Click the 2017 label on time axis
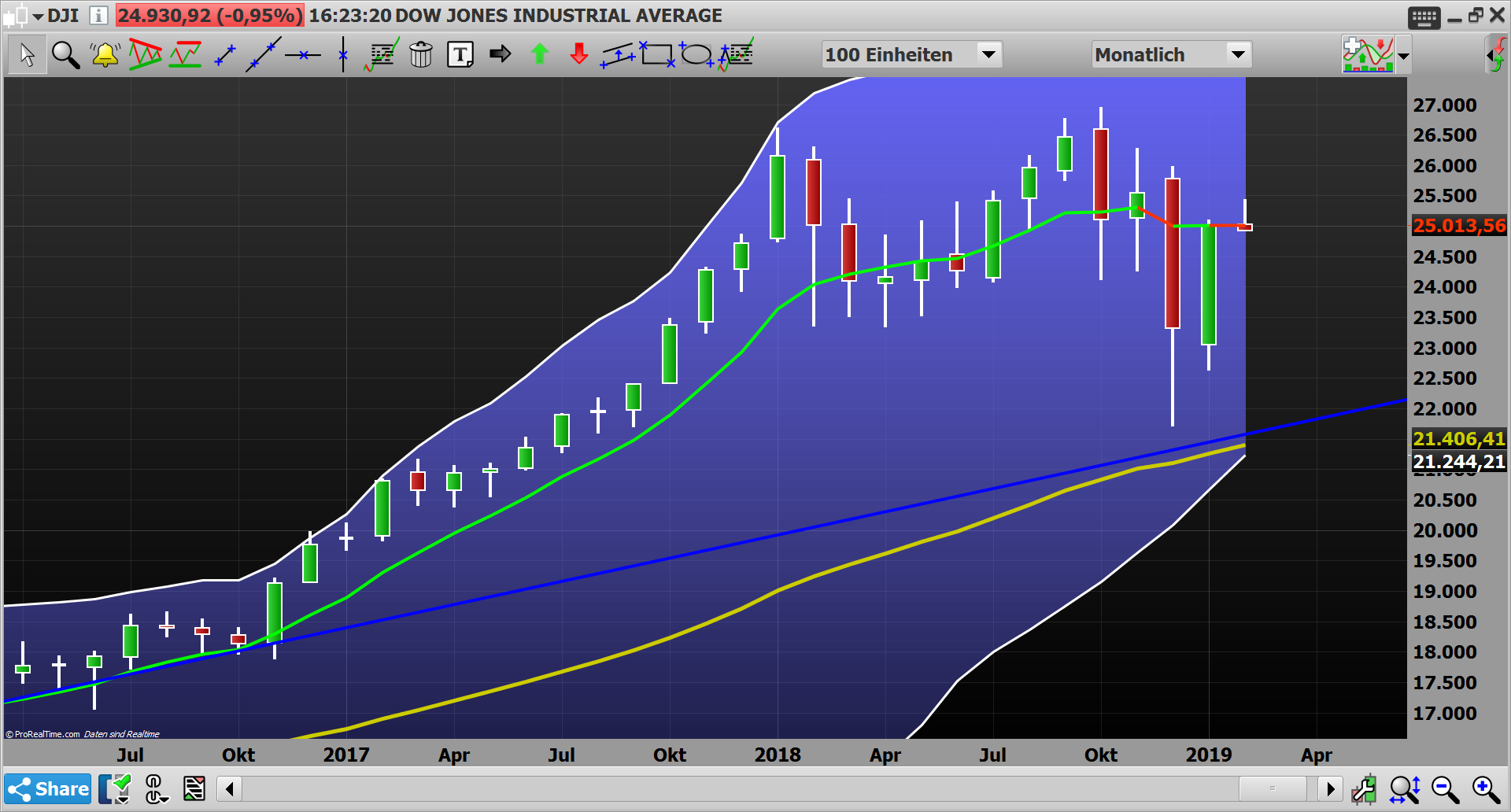 click(346, 755)
